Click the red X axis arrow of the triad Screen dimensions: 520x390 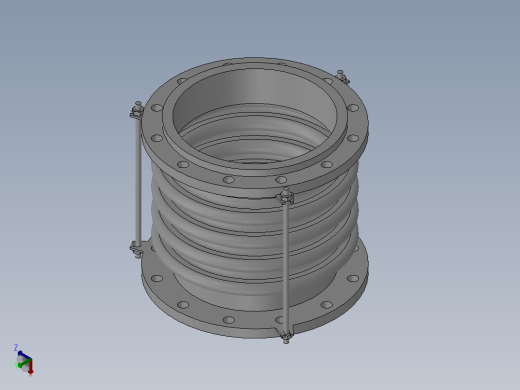click(x=30, y=368)
